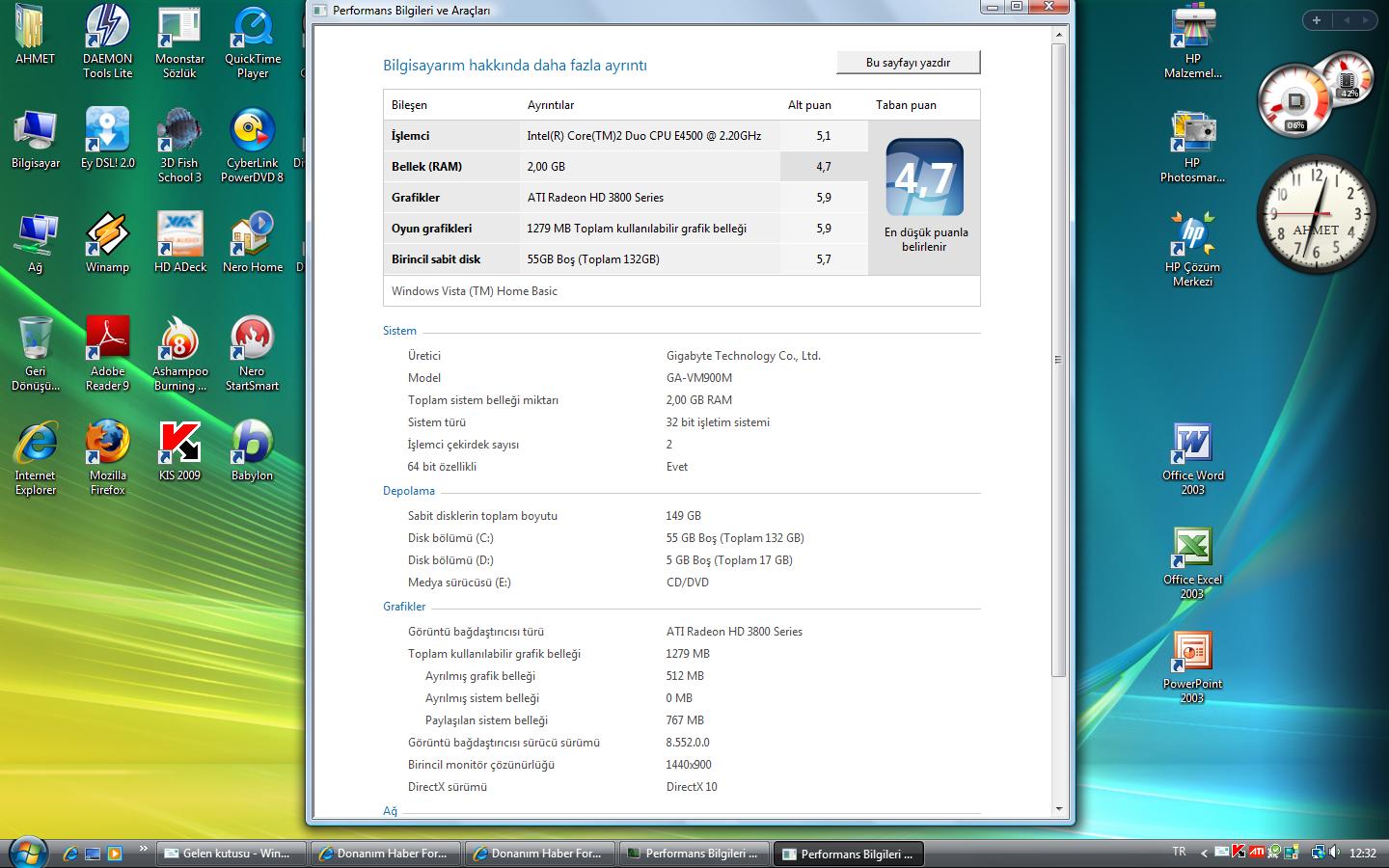This screenshot has width=1389, height=868.
Task: Launch Office Word 2003
Action: click(1192, 457)
